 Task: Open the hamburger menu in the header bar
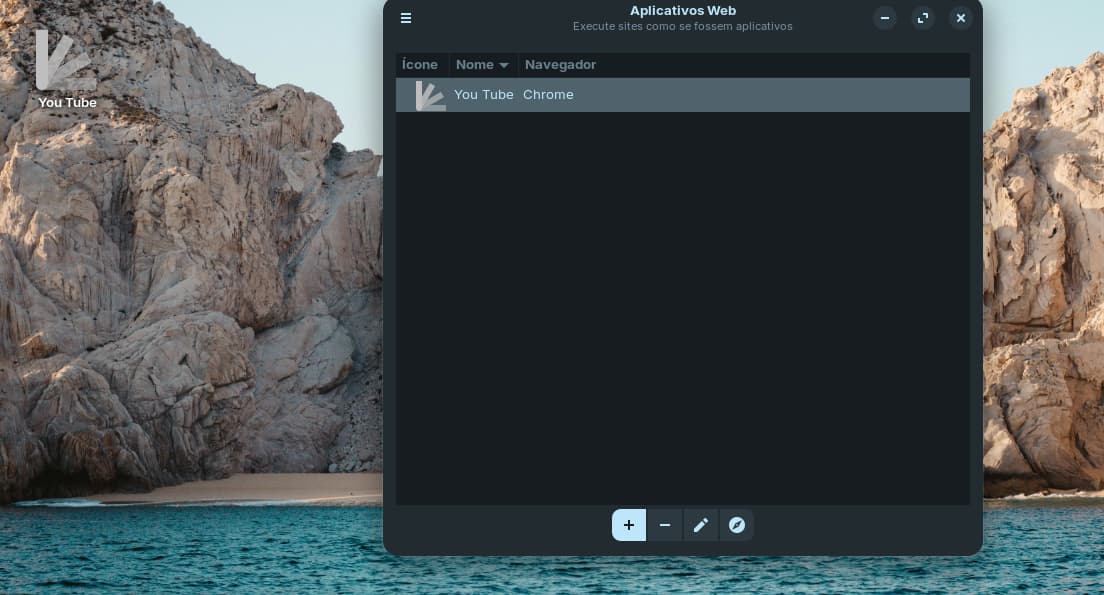(406, 18)
